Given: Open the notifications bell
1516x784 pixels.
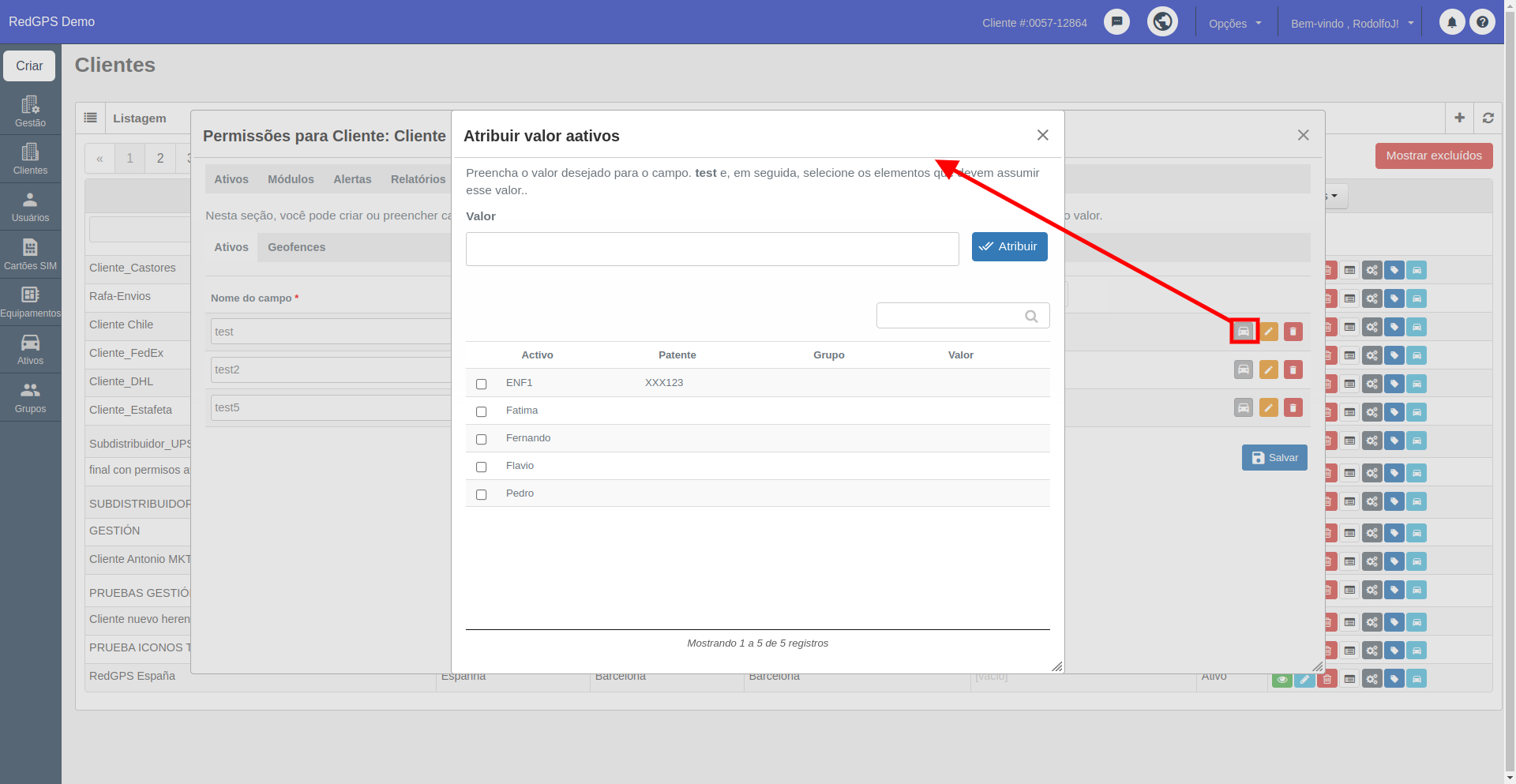Looking at the screenshot, I should click(1451, 22).
